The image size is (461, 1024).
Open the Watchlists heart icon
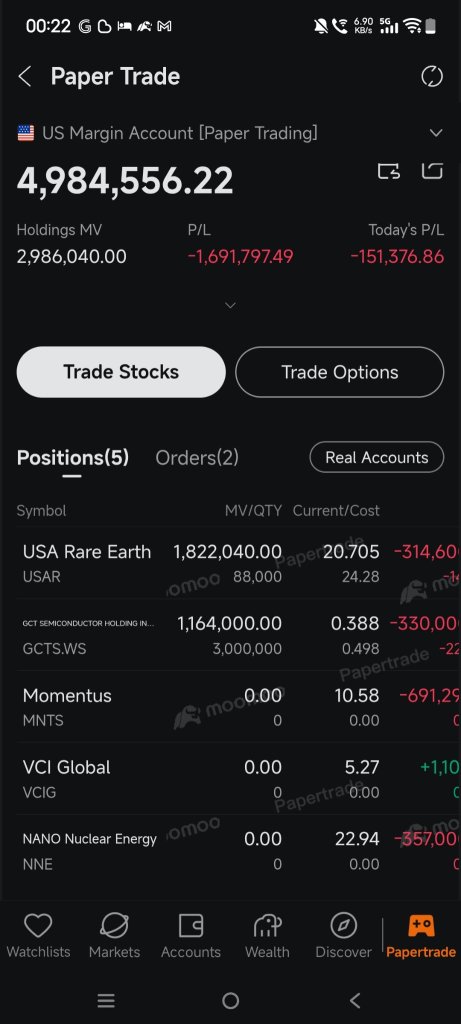38,925
